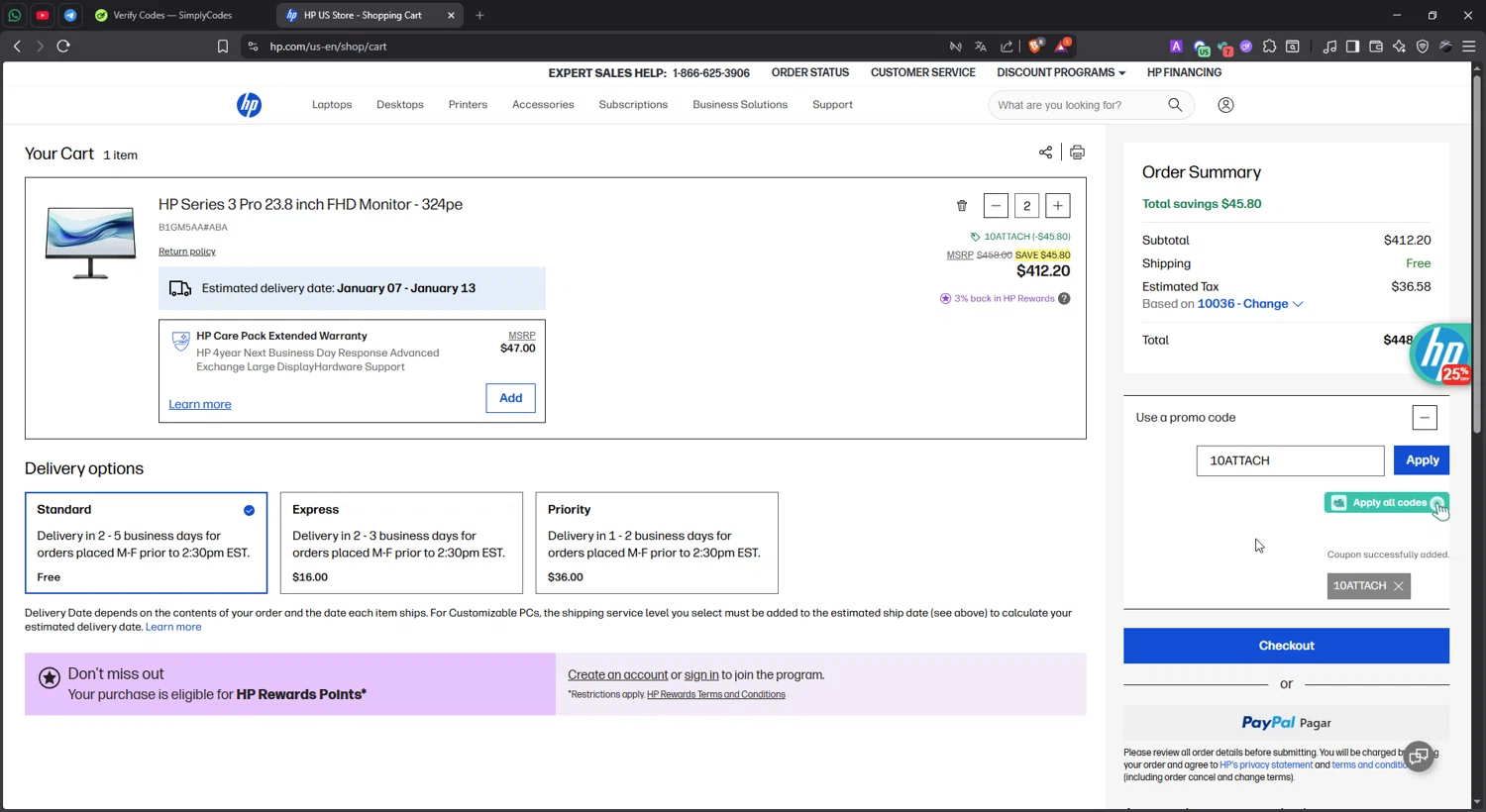Viewport: 1486px width, 812px height.
Task: Open the Business Solutions menu
Action: click(x=740, y=105)
